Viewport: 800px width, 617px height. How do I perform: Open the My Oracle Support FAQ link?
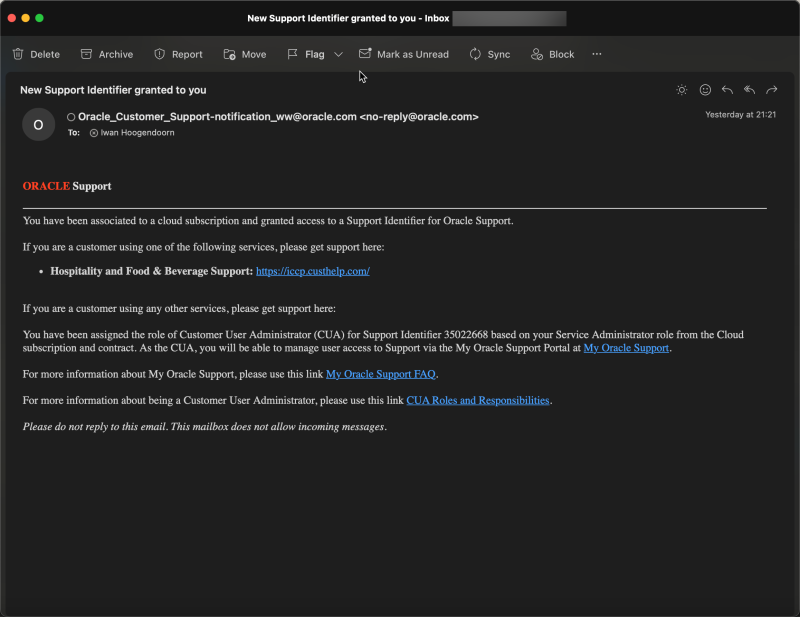click(381, 373)
